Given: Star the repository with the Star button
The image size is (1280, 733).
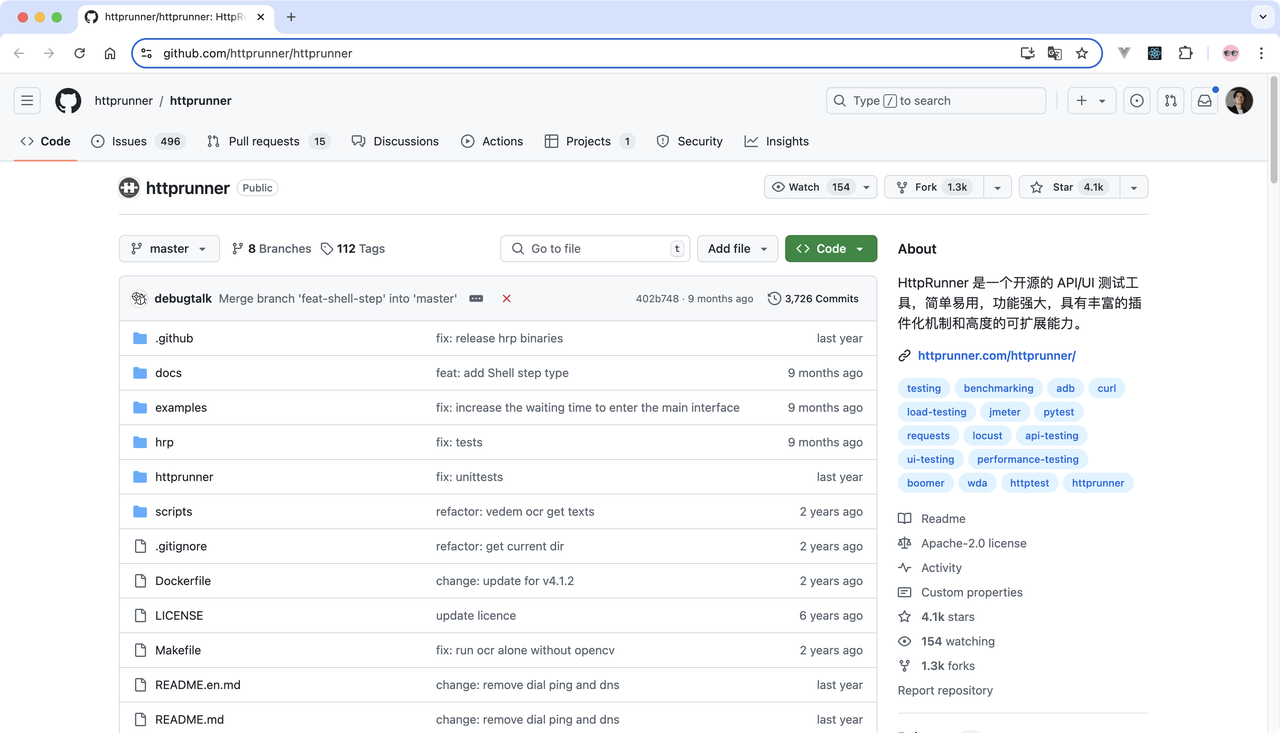Looking at the screenshot, I should 1069,187.
